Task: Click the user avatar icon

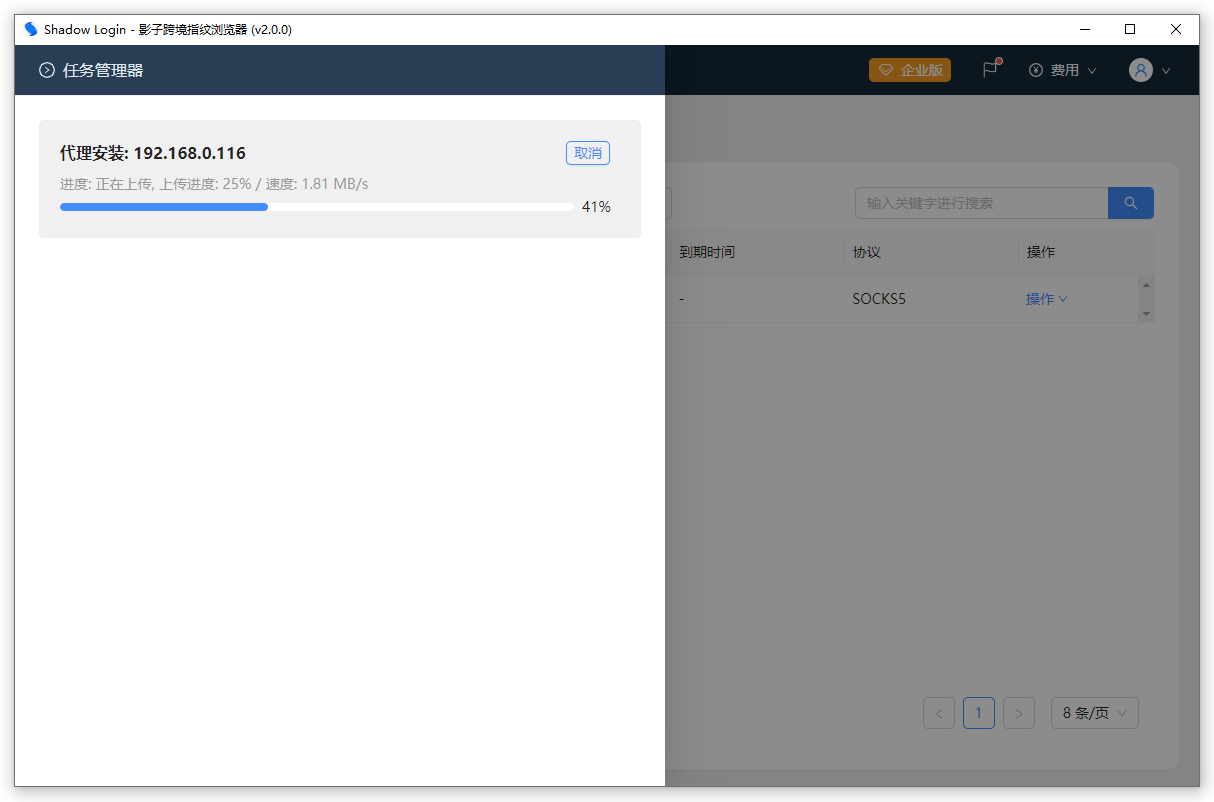Action: tap(1141, 70)
